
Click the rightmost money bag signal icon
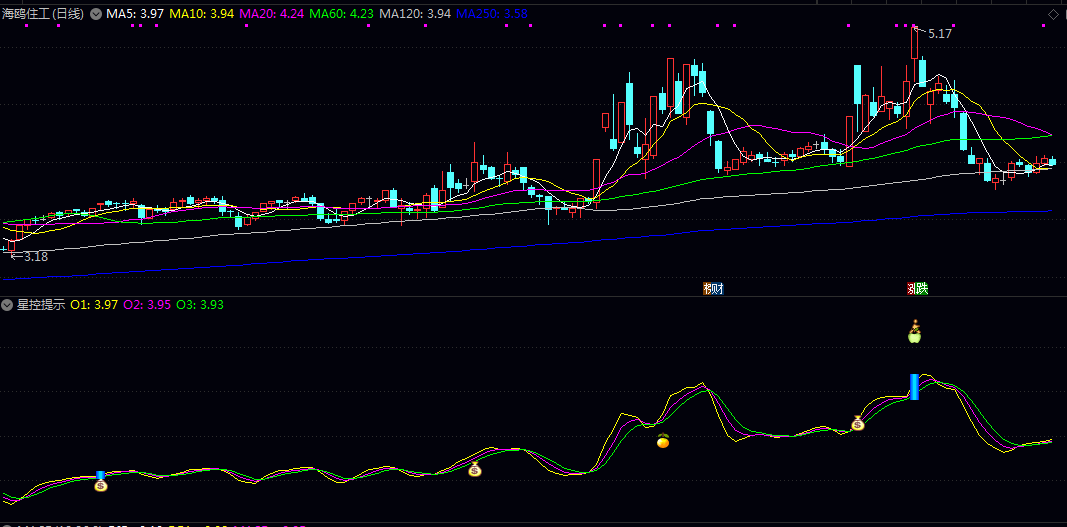click(857, 423)
